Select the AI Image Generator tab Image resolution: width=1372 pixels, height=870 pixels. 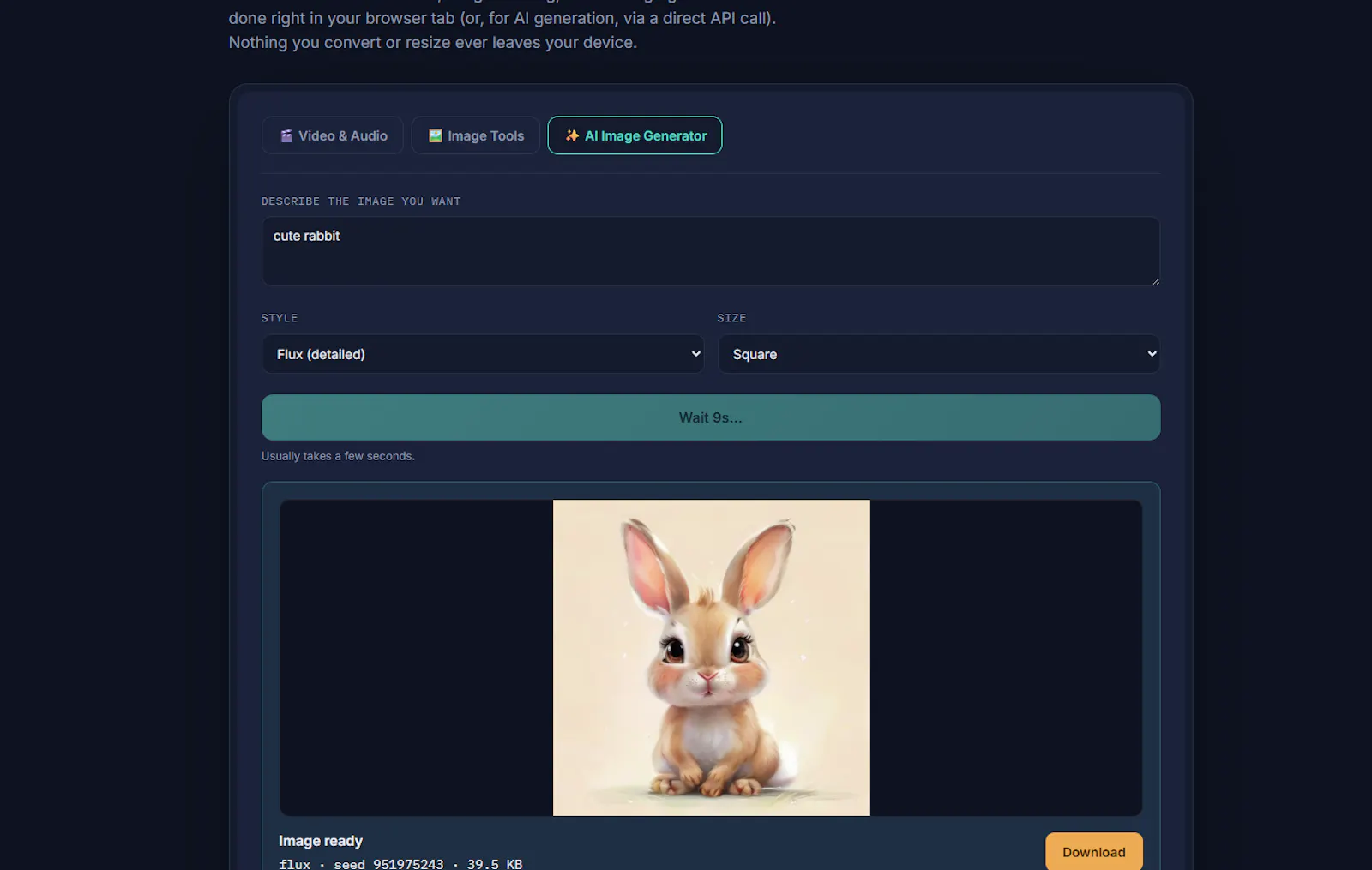(x=635, y=135)
